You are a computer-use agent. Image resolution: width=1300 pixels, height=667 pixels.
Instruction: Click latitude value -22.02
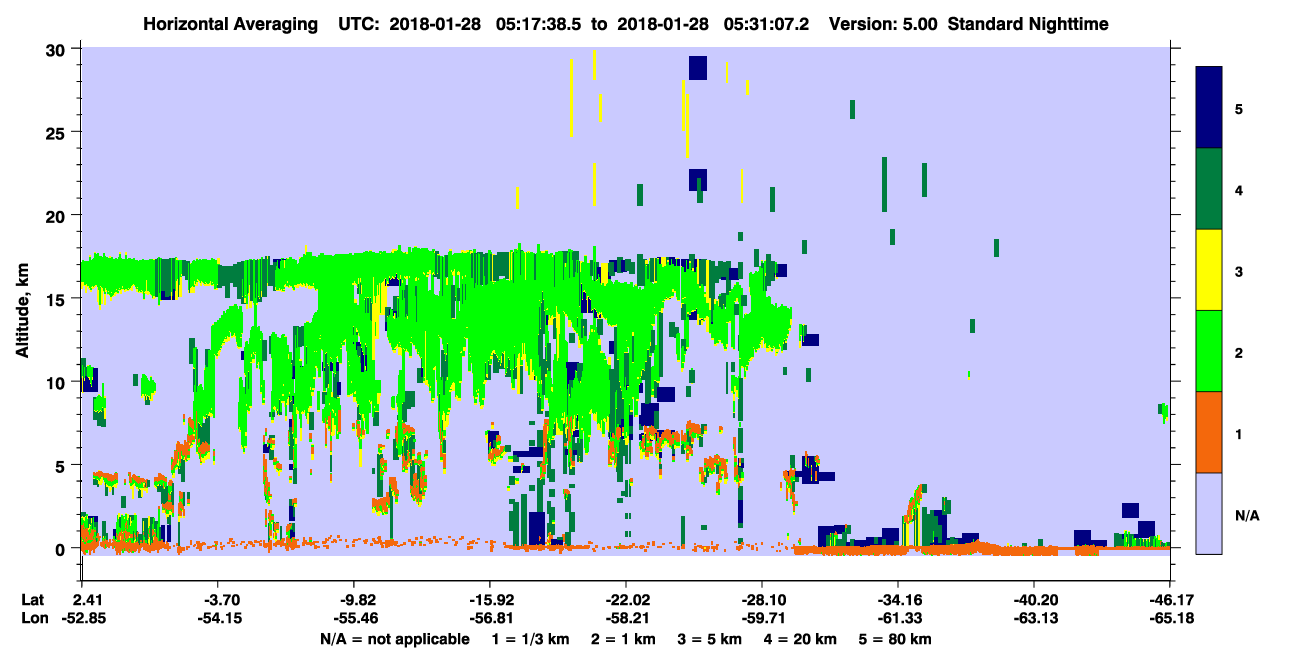click(626, 600)
